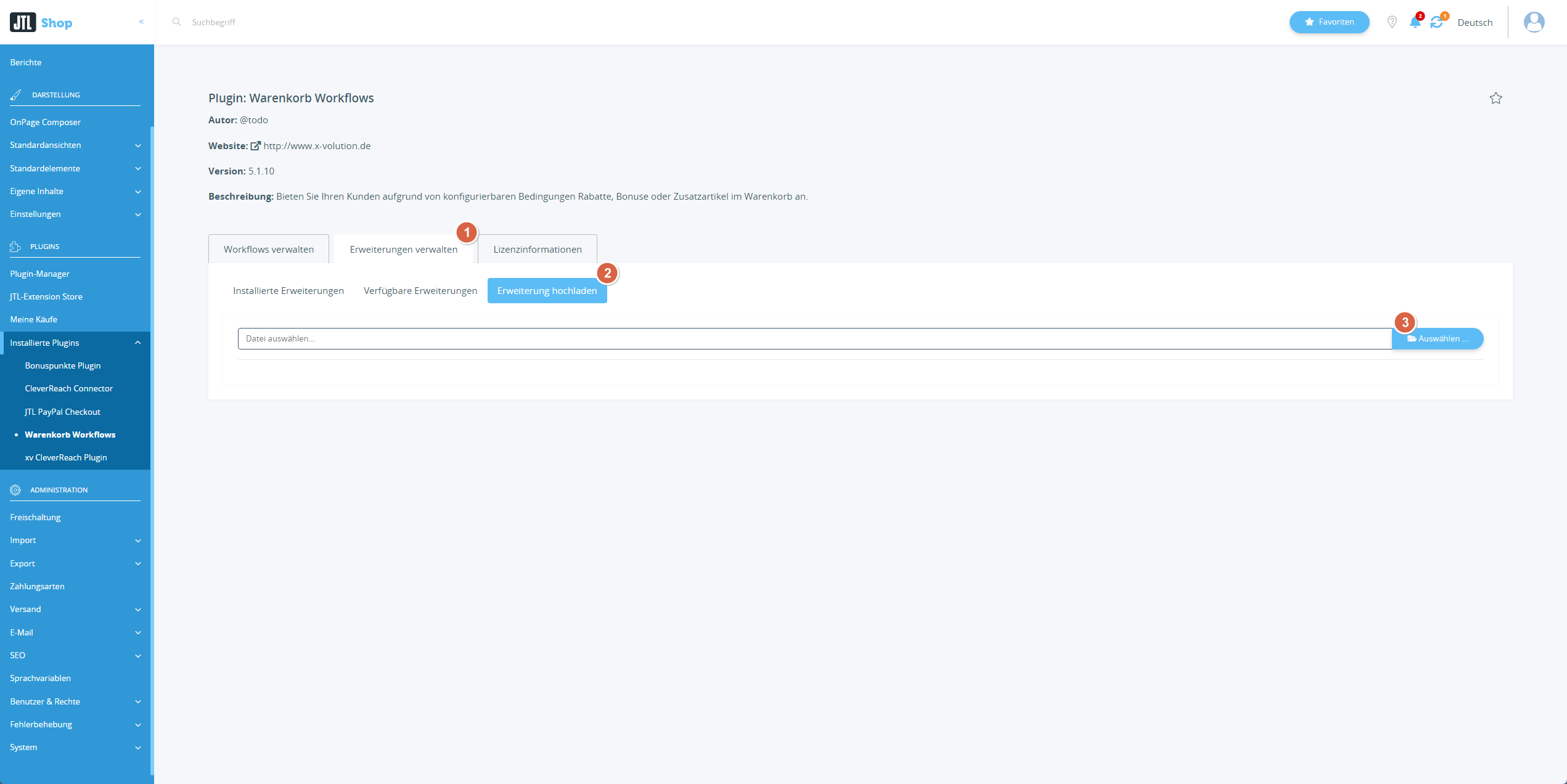Open Lizenzinformationen tab
This screenshot has height=784, width=1567.
(538, 249)
